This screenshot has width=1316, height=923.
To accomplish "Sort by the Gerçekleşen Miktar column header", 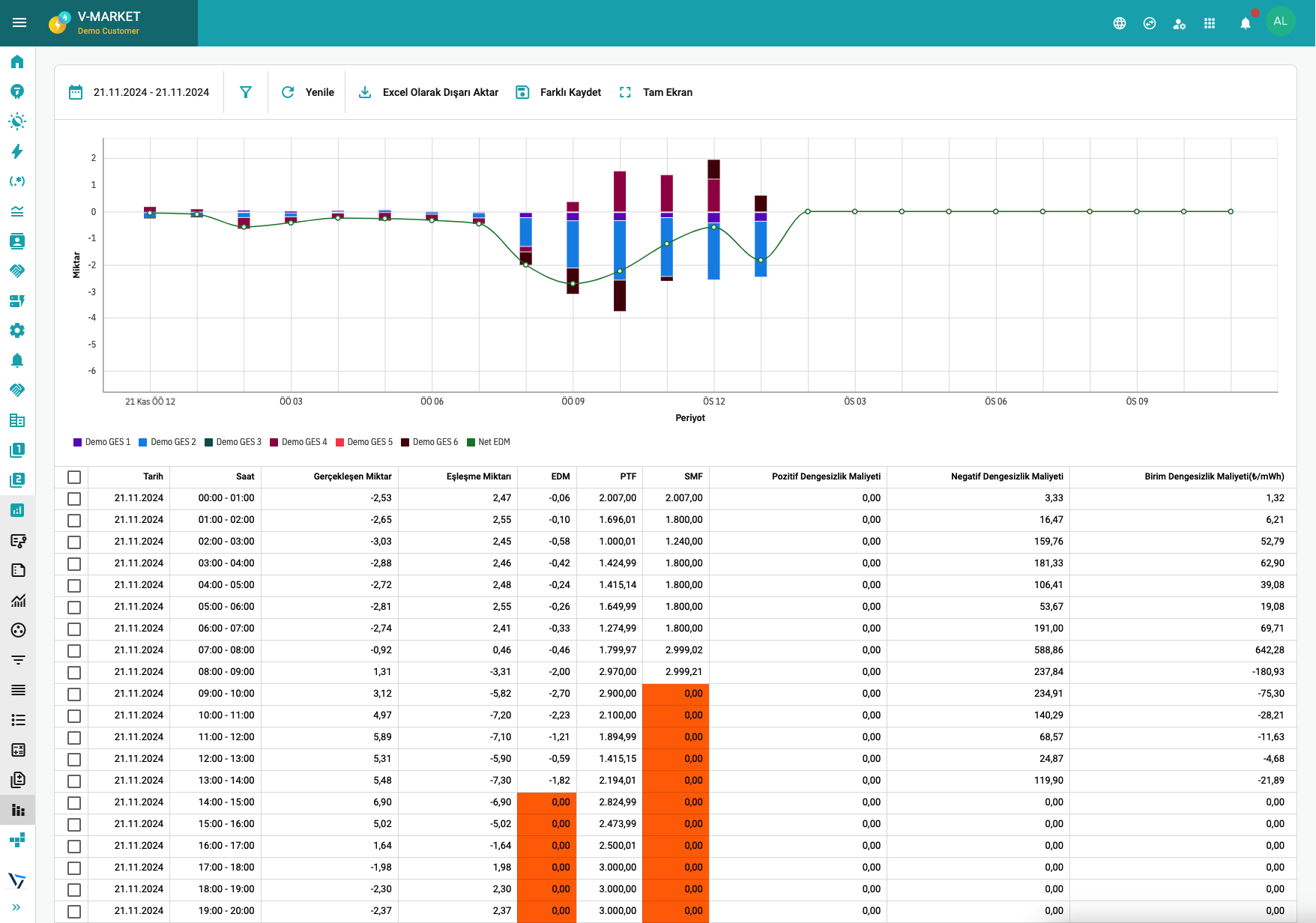I will 352,476.
